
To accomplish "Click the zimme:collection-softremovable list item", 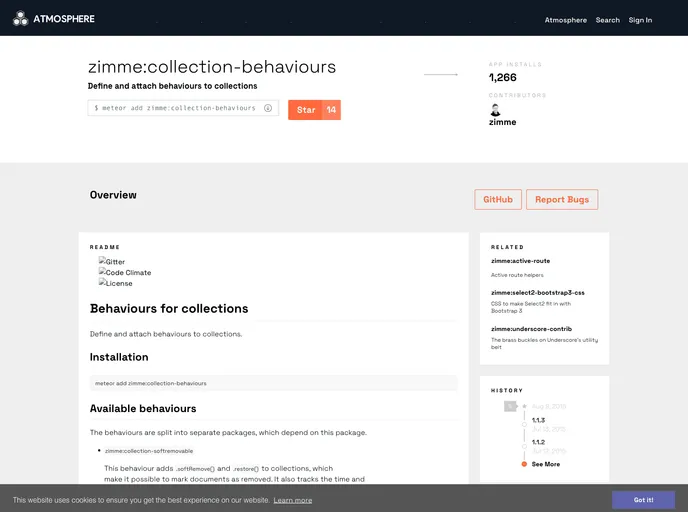I will point(149,451).
